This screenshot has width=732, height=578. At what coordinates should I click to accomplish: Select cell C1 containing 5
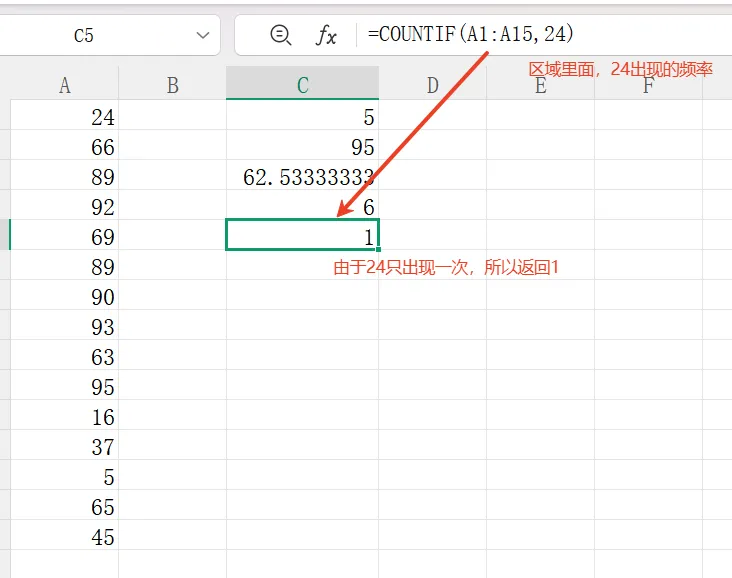[303, 115]
